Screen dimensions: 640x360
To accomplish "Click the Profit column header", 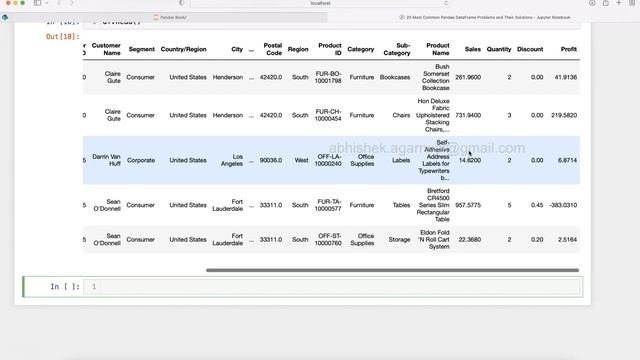I will click(569, 49).
